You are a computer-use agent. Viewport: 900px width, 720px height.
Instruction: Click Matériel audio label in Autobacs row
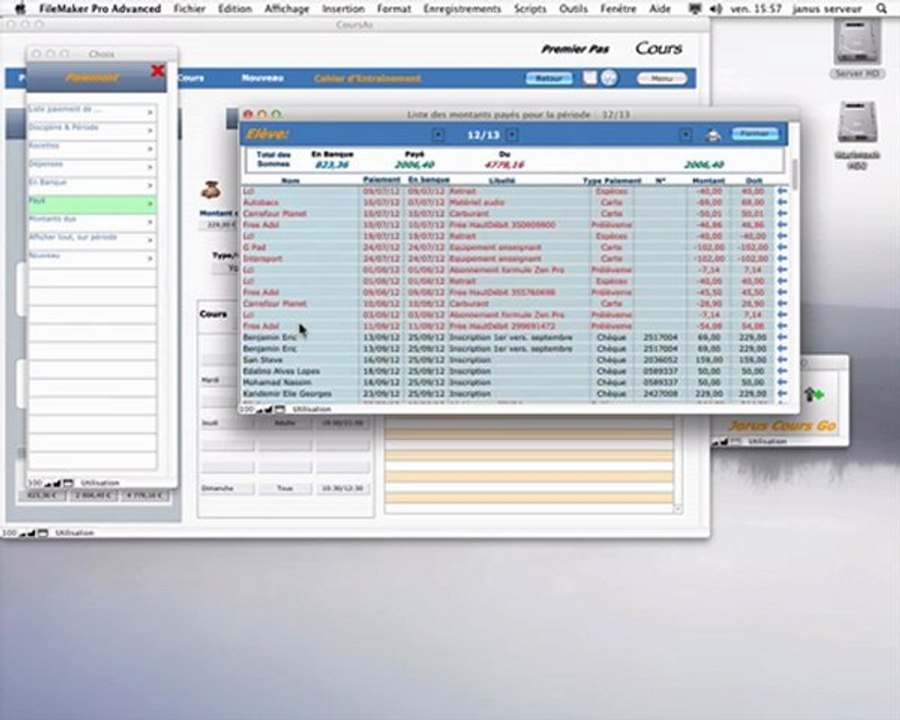476,202
